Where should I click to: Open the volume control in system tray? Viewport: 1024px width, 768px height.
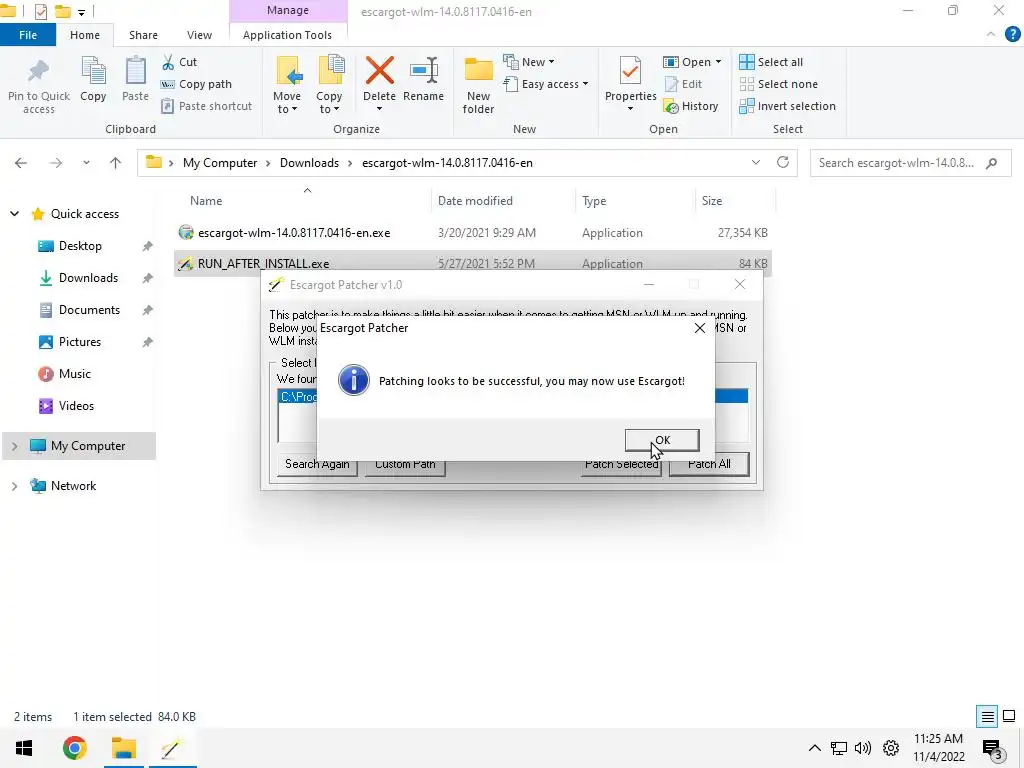(x=863, y=748)
